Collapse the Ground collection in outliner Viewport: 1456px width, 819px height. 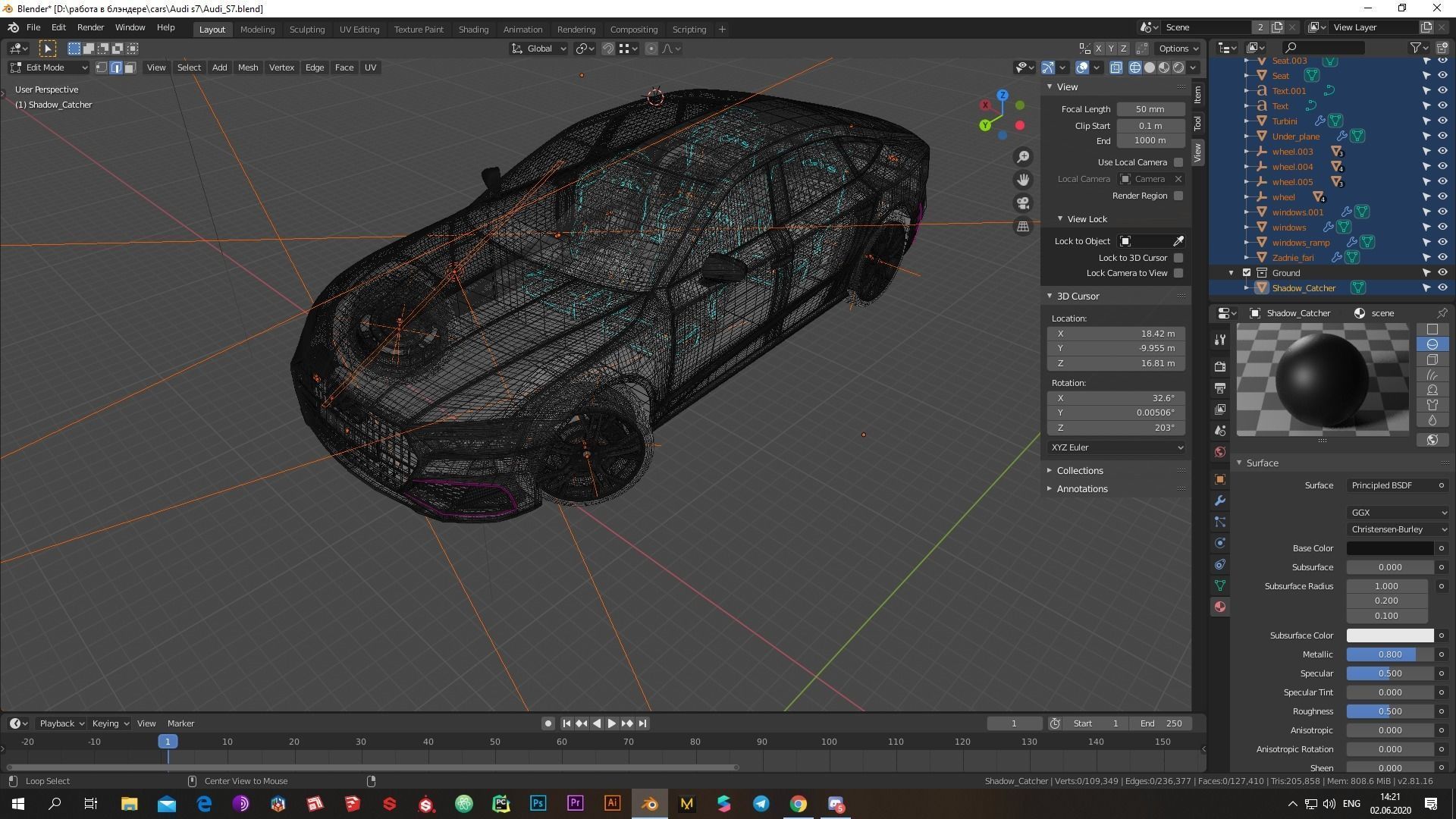coord(1232,273)
